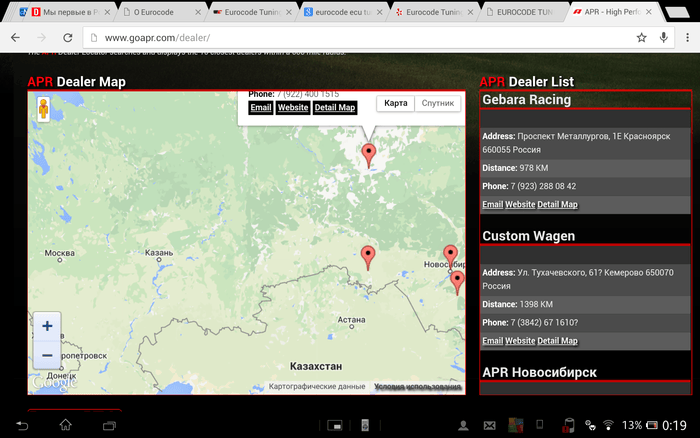The height and width of the screenshot is (438, 700).
Task: Tap the Android back navigation button
Action: [22, 425]
